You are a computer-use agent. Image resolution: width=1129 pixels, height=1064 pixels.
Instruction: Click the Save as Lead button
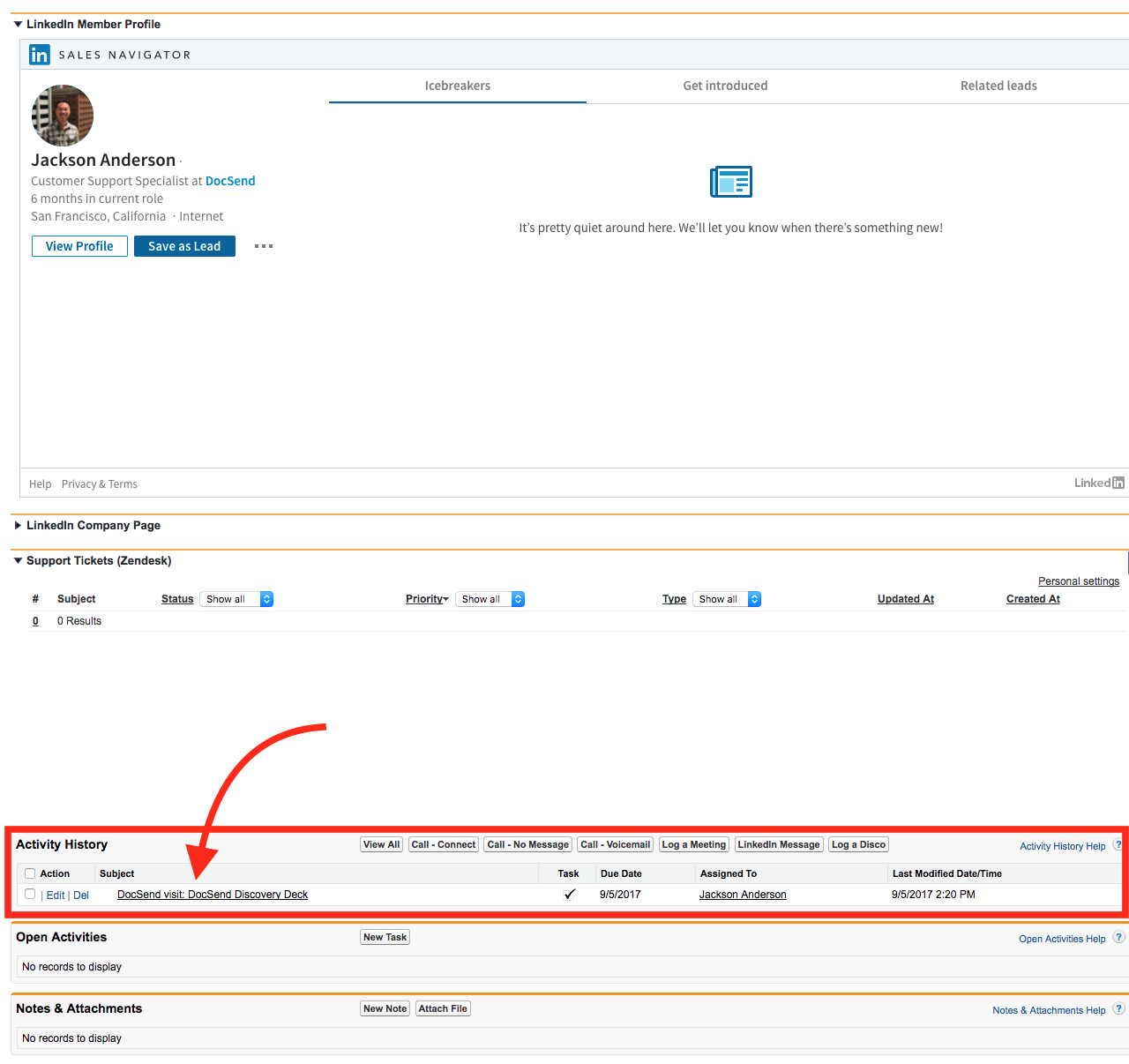click(x=184, y=246)
